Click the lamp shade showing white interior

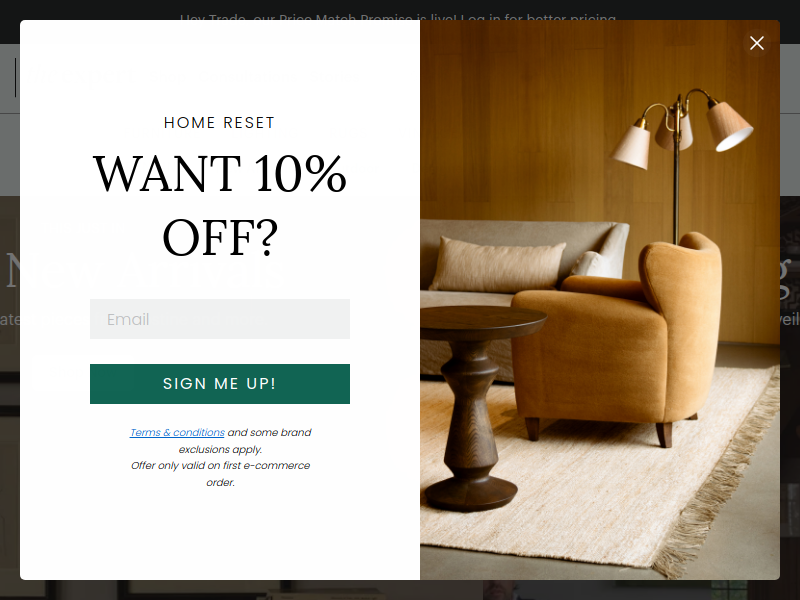[729, 126]
